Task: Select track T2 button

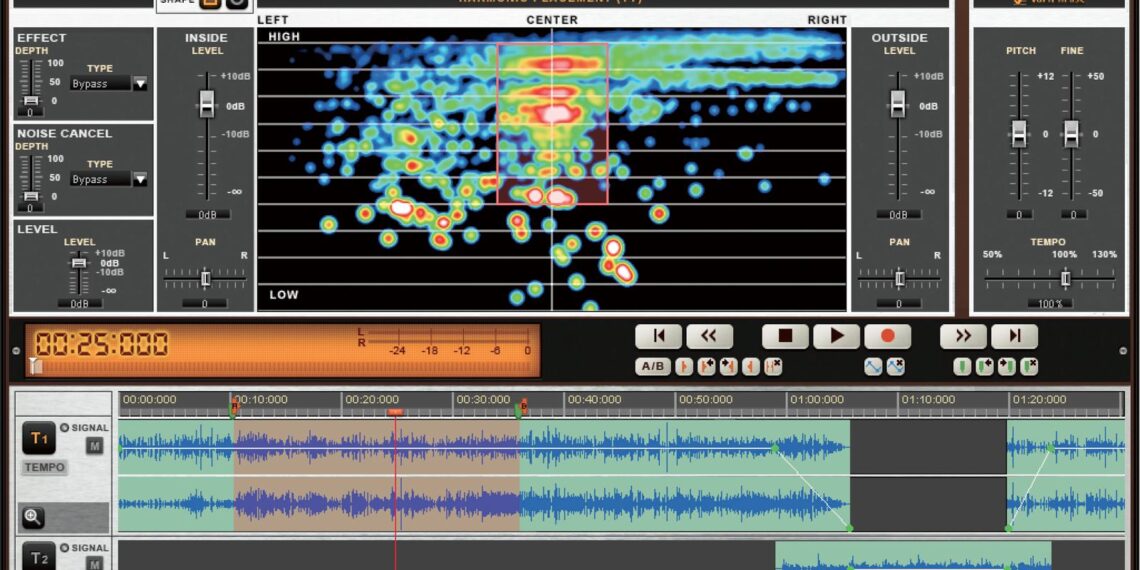Action: tap(38, 557)
